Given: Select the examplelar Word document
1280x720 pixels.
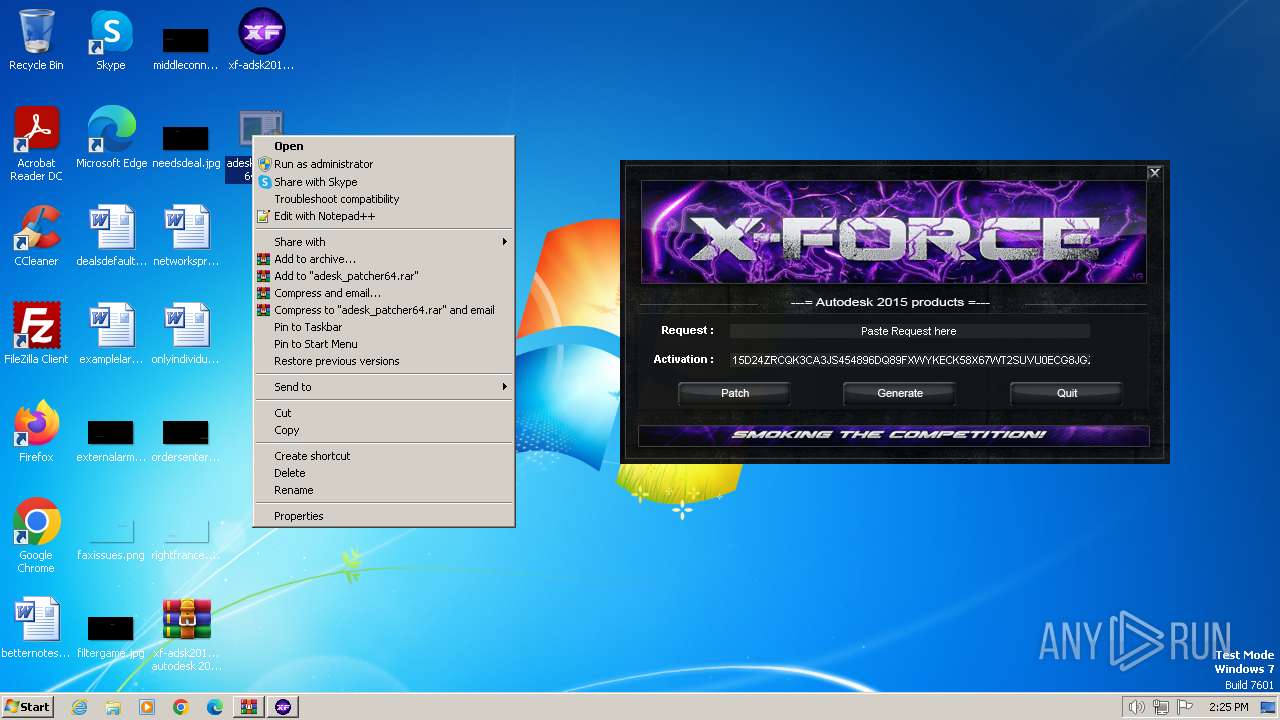Looking at the screenshot, I should pos(111,334).
